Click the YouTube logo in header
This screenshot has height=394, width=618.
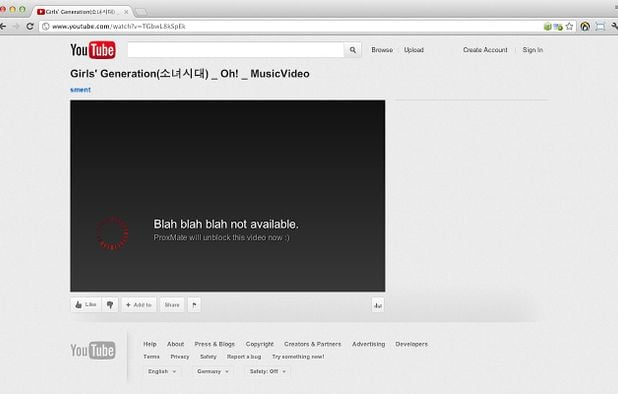pyautogui.click(x=93, y=50)
